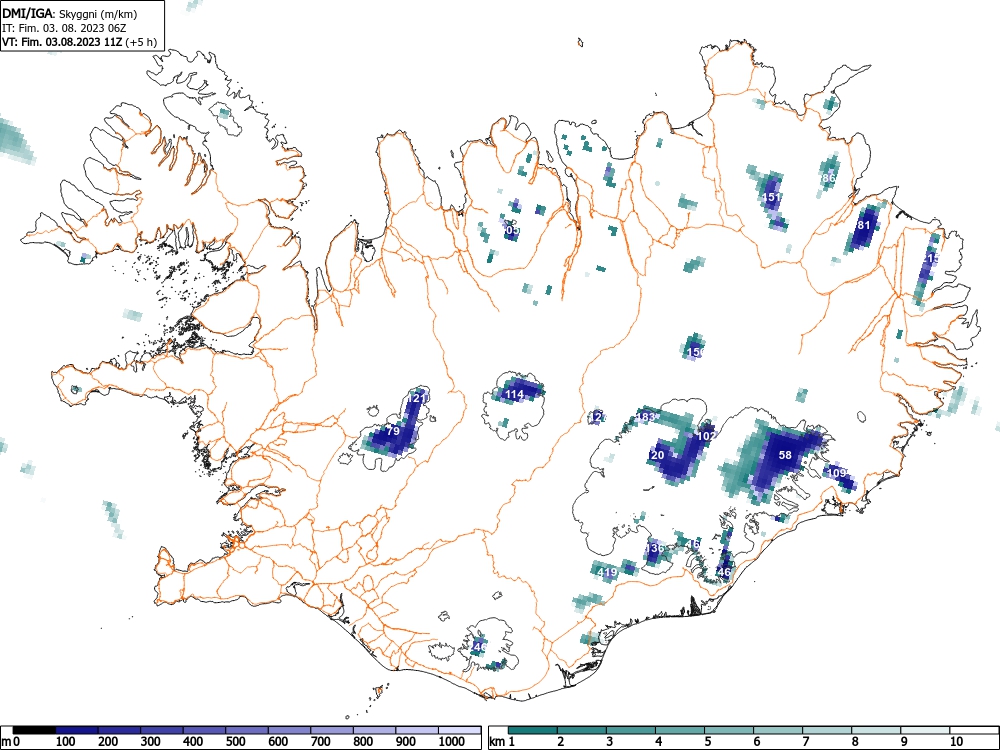Click the visibility value '109' on the map
This screenshot has height=750, width=1000.
pos(836,473)
